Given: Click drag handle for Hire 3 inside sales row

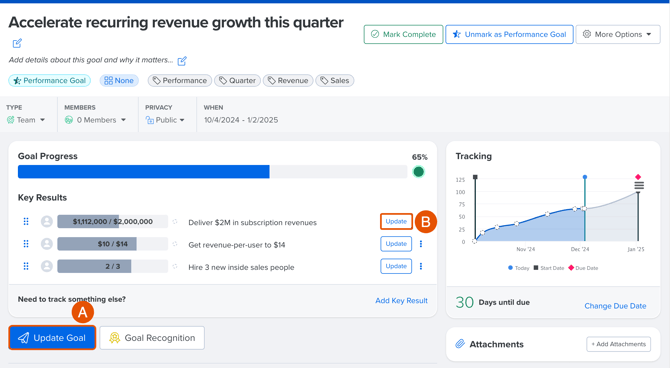Looking at the screenshot, I should pos(26,266).
